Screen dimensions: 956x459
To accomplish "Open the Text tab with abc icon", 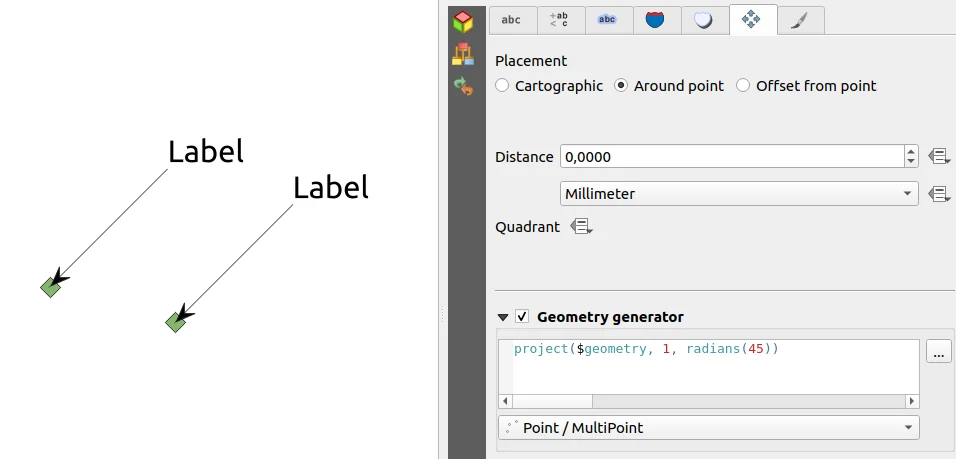I will (x=511, y=20).
